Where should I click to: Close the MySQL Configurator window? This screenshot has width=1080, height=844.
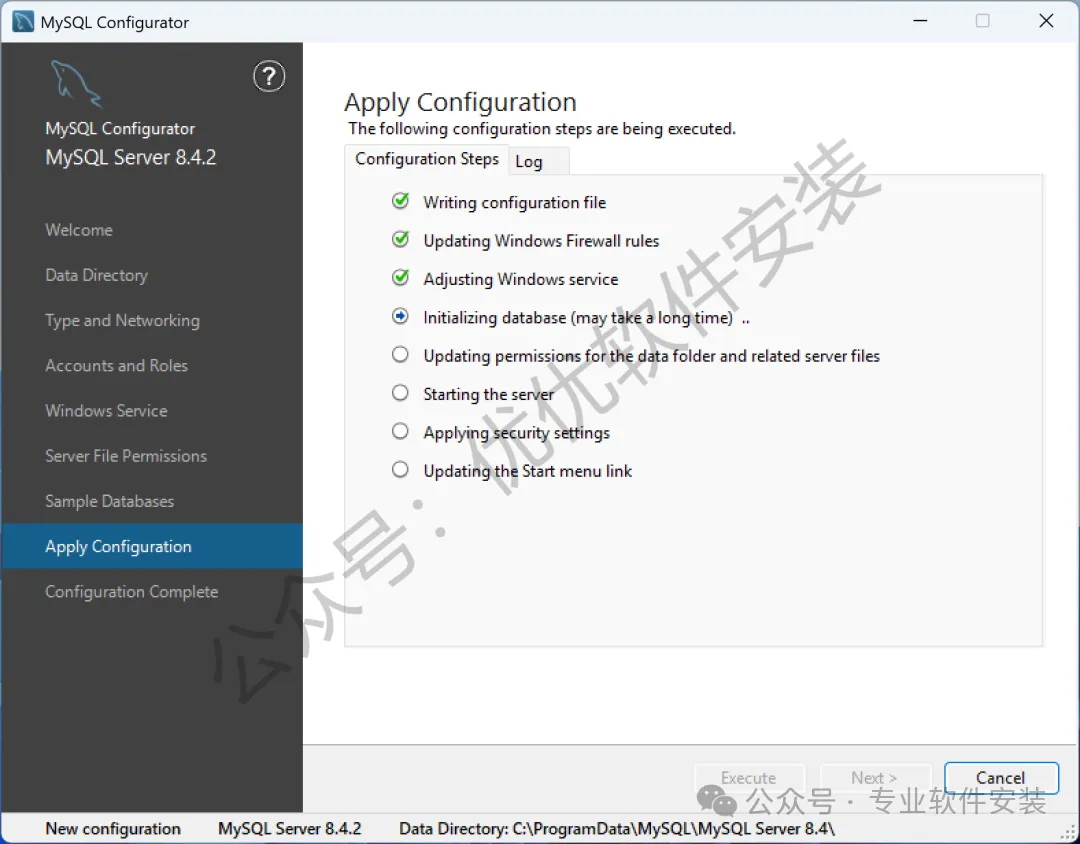click(x=1046, y=21)
